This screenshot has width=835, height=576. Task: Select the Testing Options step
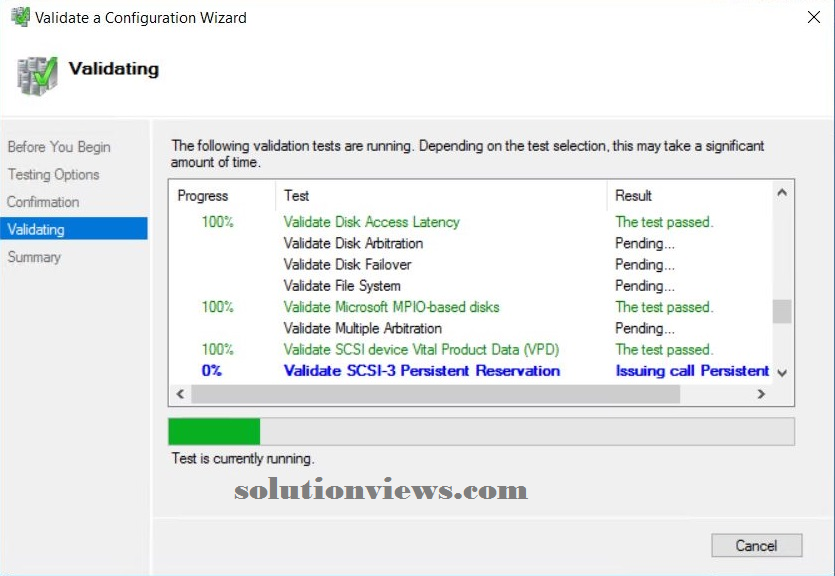pyautogui.click(x=53, y=175)
